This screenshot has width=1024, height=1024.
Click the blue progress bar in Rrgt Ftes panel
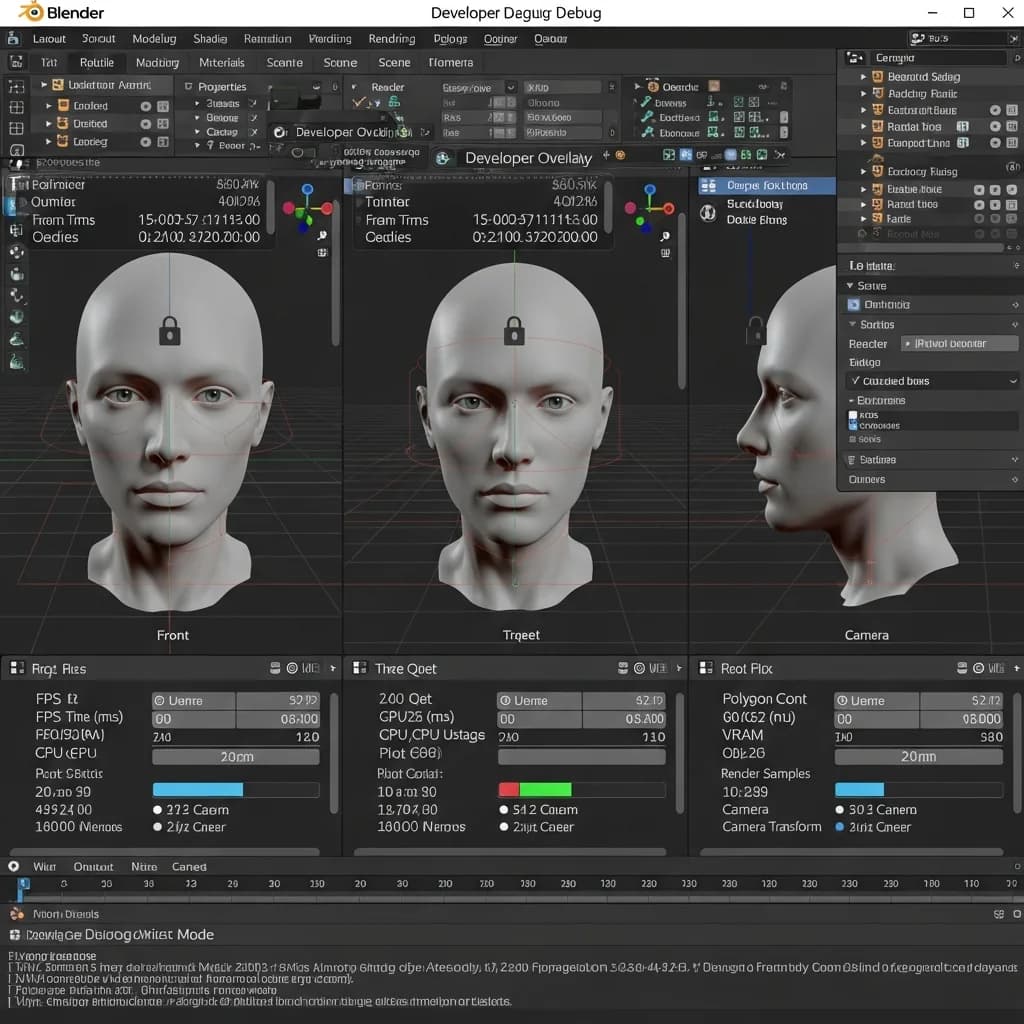point(198,790)
